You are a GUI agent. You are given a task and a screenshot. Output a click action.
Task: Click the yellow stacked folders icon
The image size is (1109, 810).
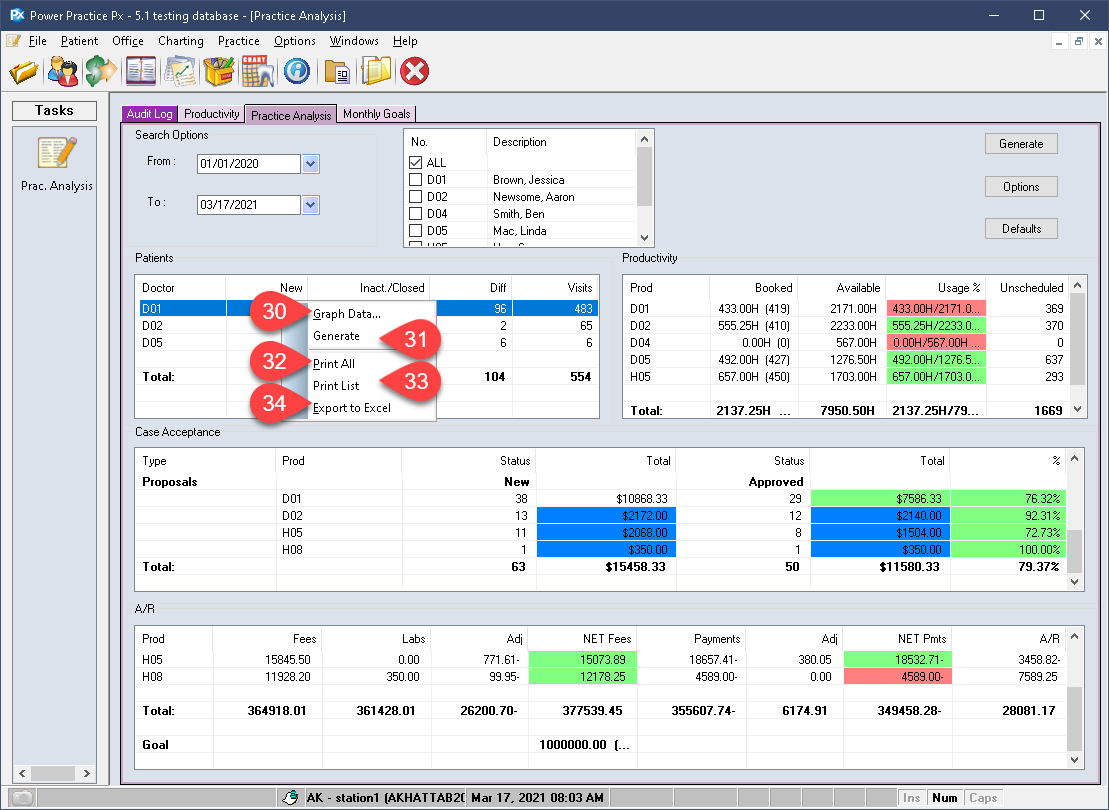pyautogui.click(x=376, y=71)
